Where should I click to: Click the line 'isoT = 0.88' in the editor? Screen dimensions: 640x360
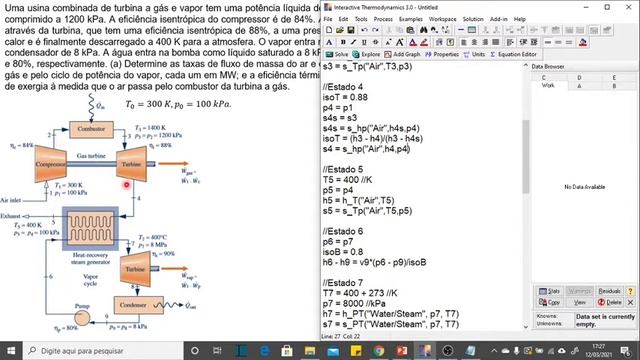point(345,97)
